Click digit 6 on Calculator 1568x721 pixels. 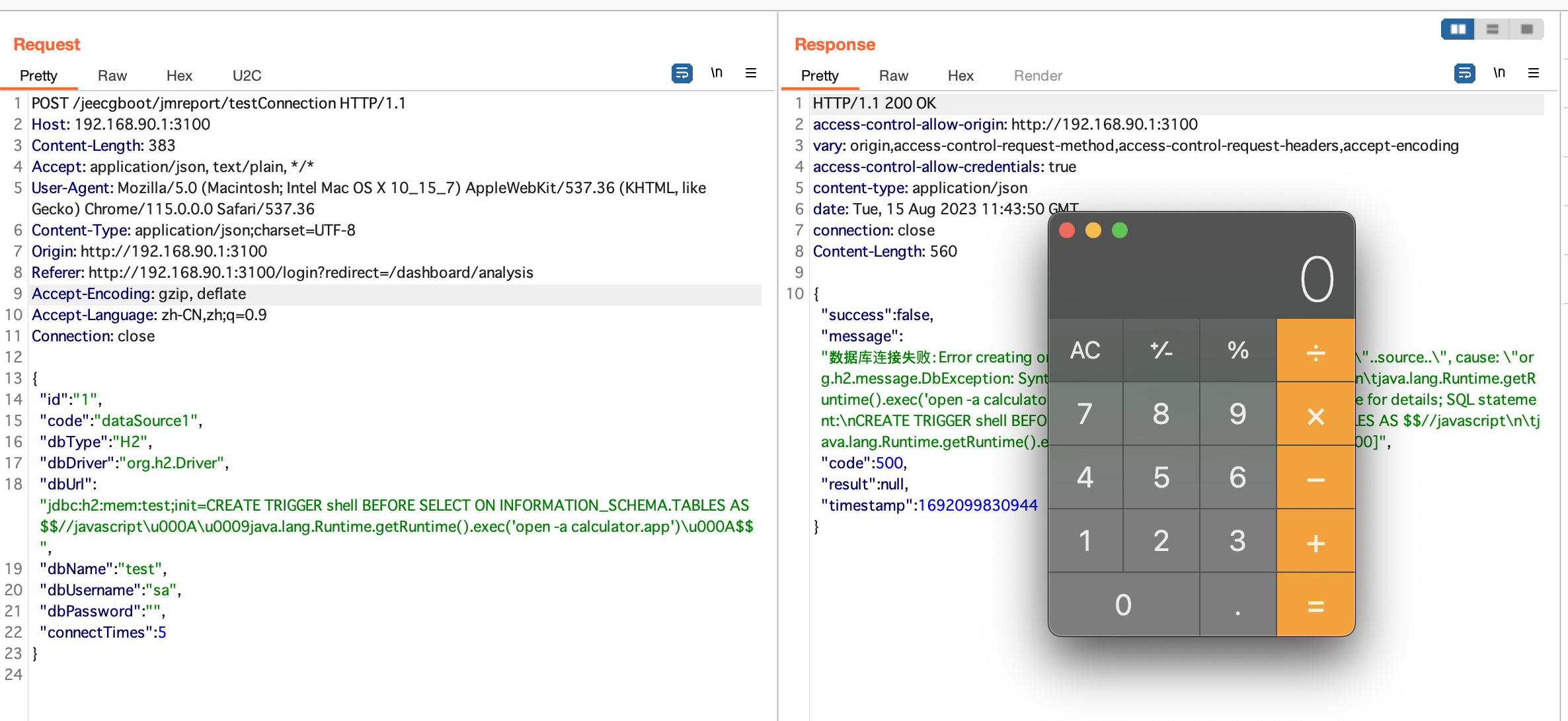coord(1238,478)
